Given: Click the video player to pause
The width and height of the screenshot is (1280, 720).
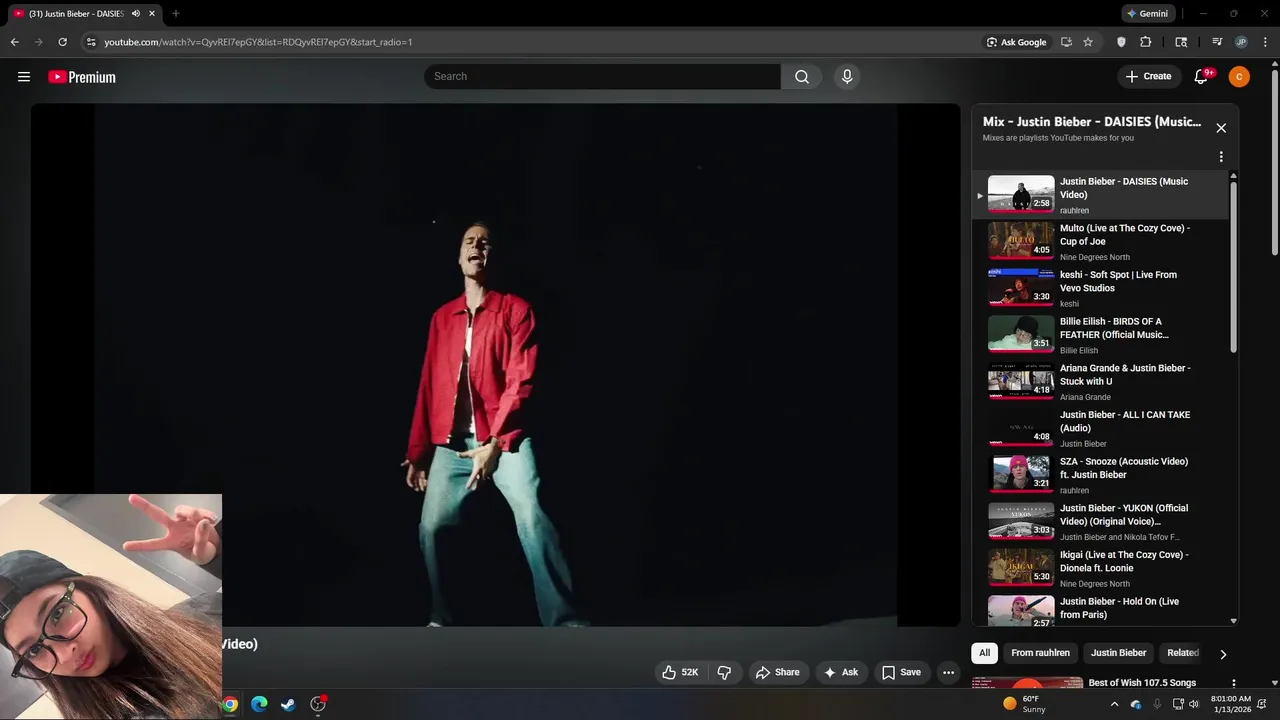Looking at the screenshot, I should (x=495, y=365).
